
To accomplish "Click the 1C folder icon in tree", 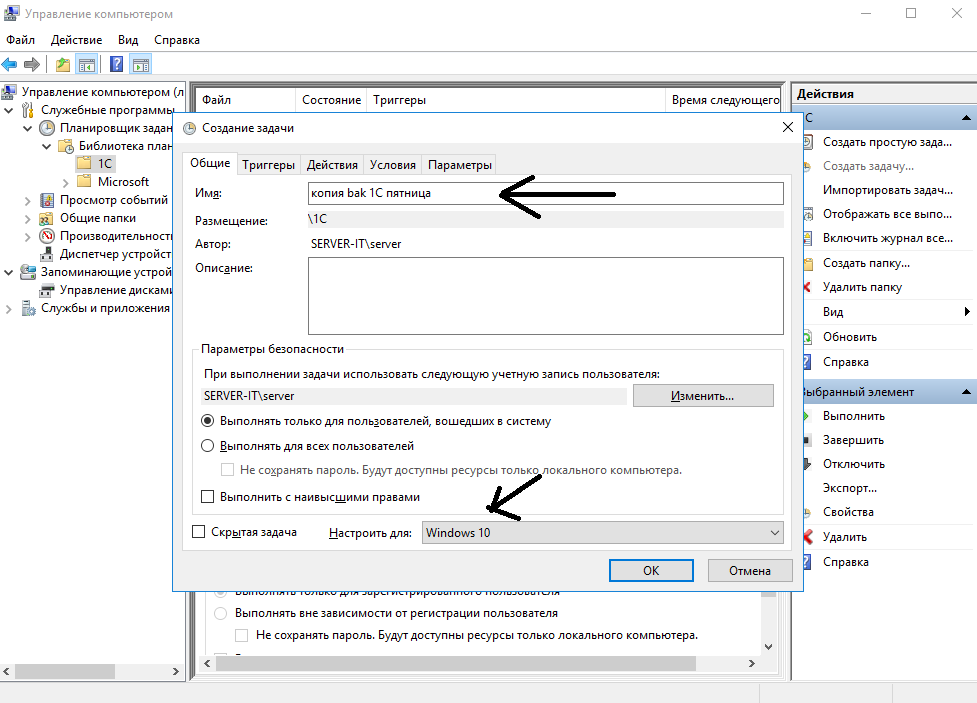I will (84, 163).
